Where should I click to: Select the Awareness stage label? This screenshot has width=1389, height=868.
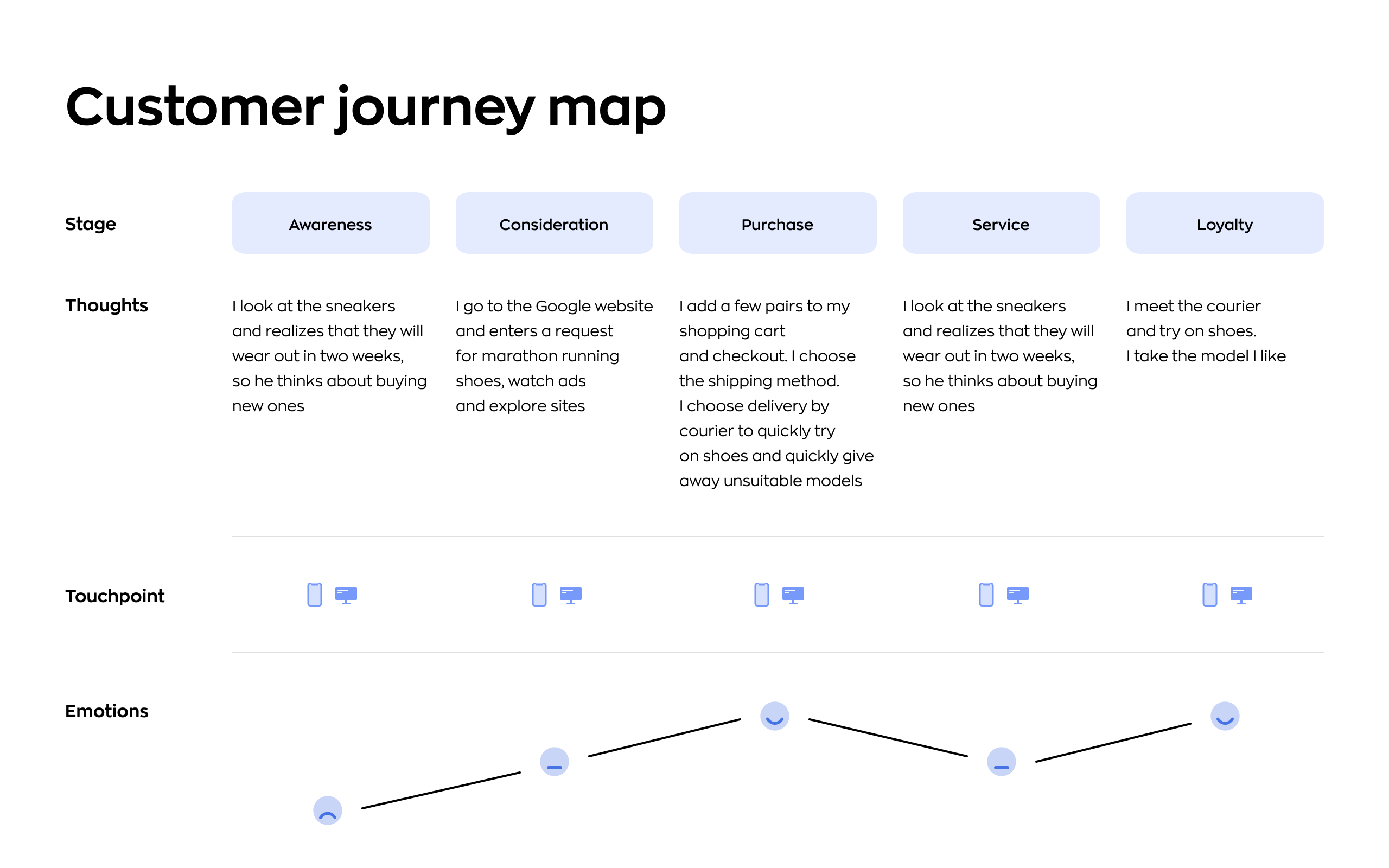click(x=330, y=222)
